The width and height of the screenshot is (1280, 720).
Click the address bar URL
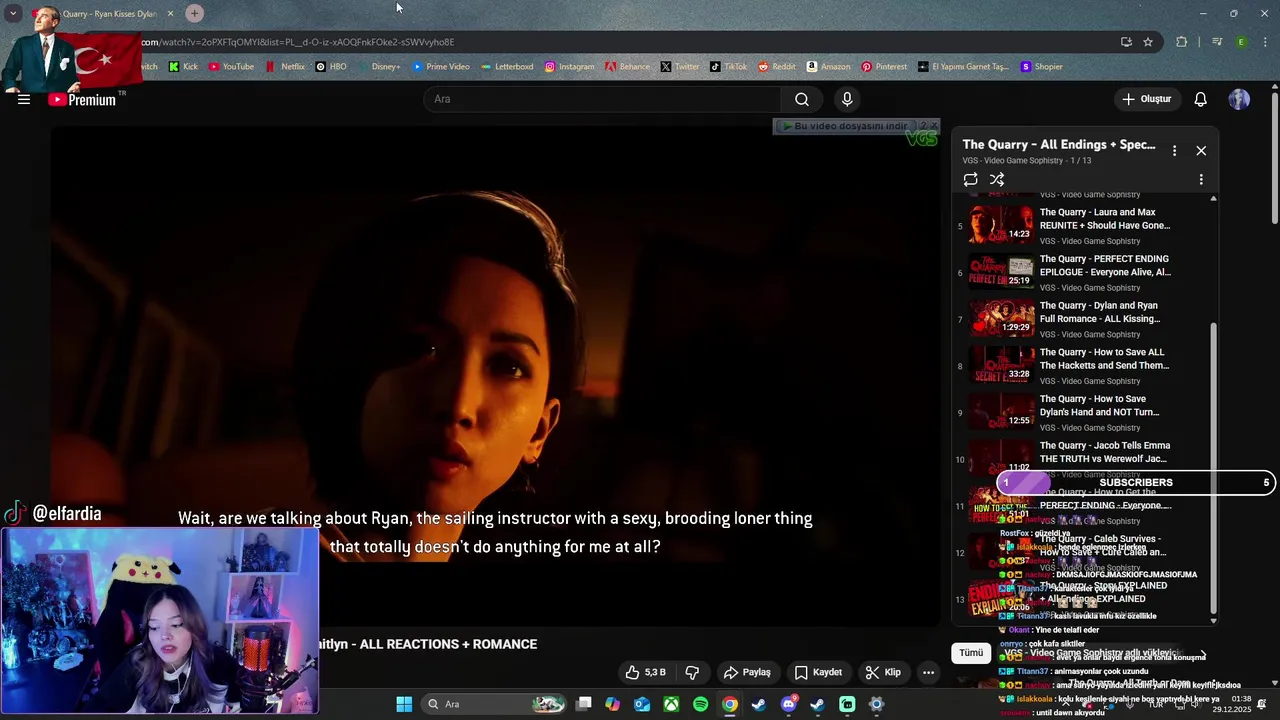298,42
